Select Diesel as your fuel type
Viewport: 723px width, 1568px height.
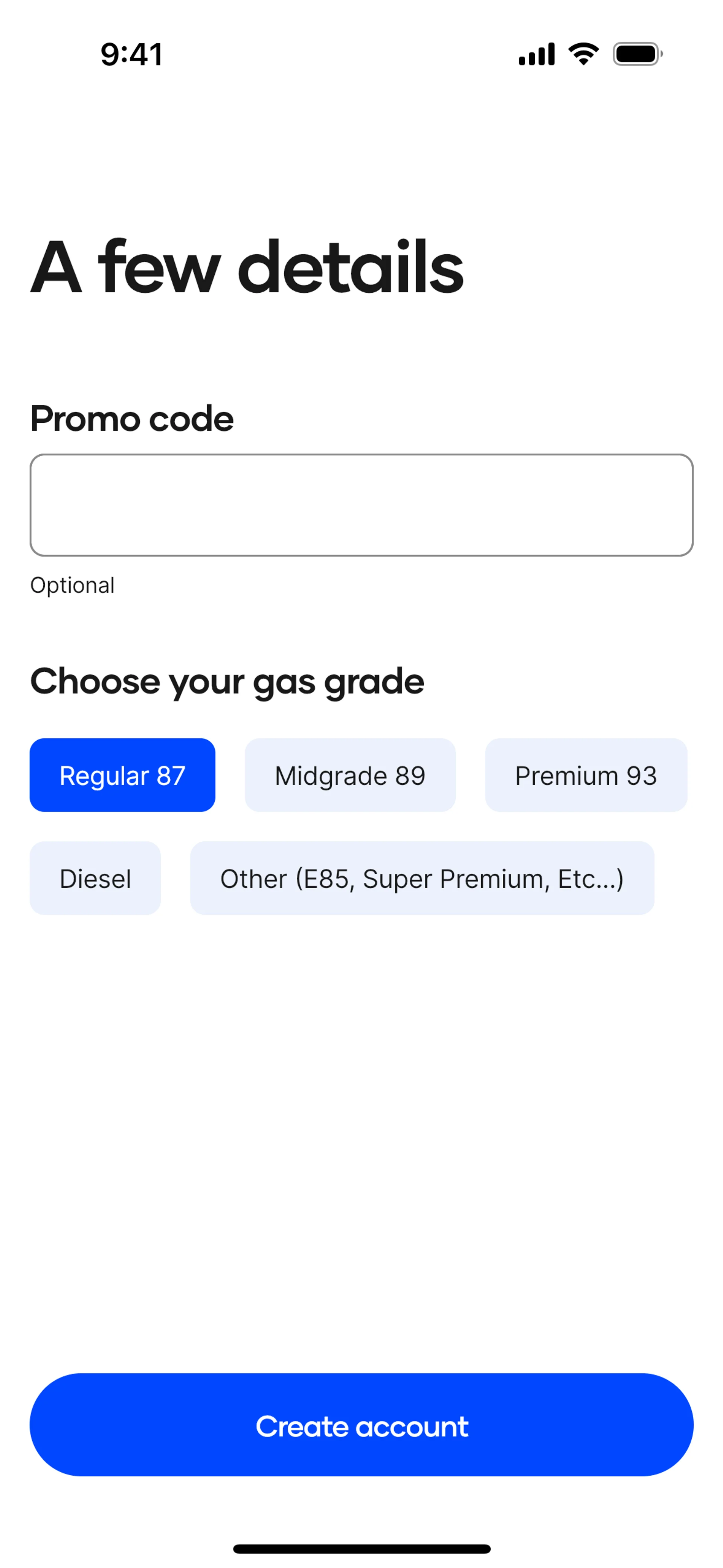tap(95, 878)
